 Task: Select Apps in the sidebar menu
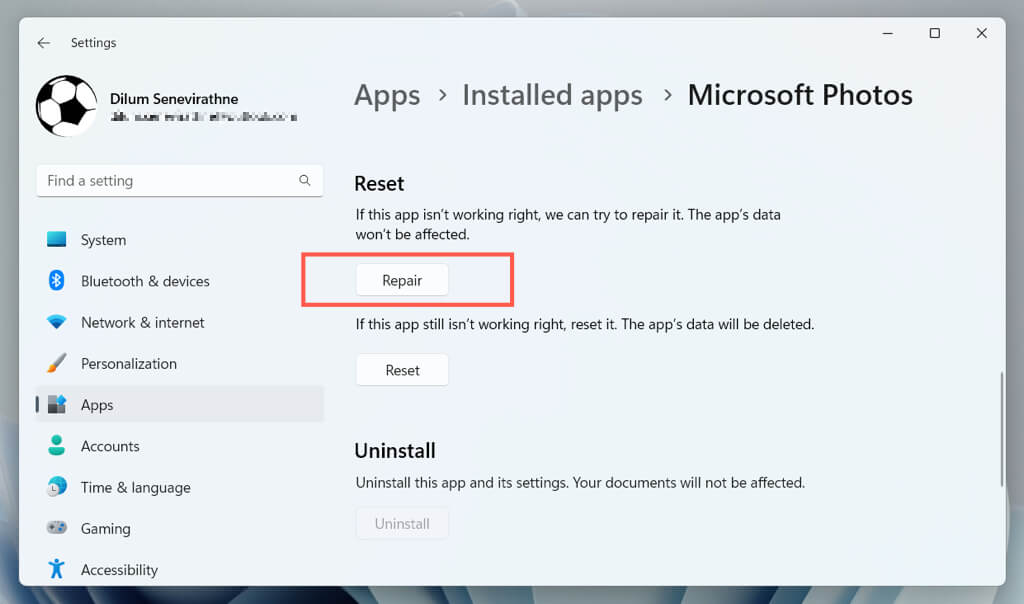97,405
